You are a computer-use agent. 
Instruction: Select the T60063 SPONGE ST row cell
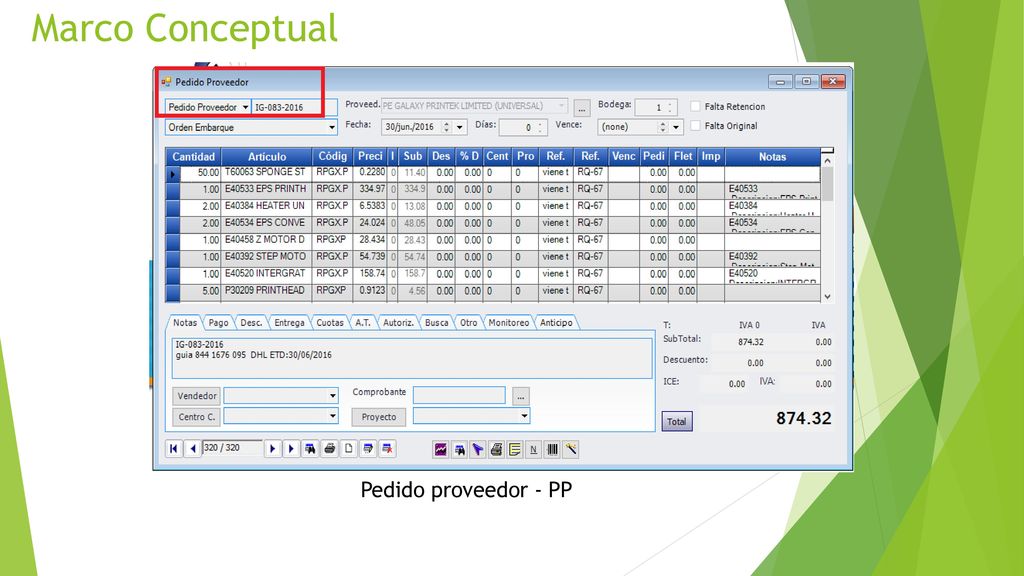pyautogui.click(x=266, y=172)
